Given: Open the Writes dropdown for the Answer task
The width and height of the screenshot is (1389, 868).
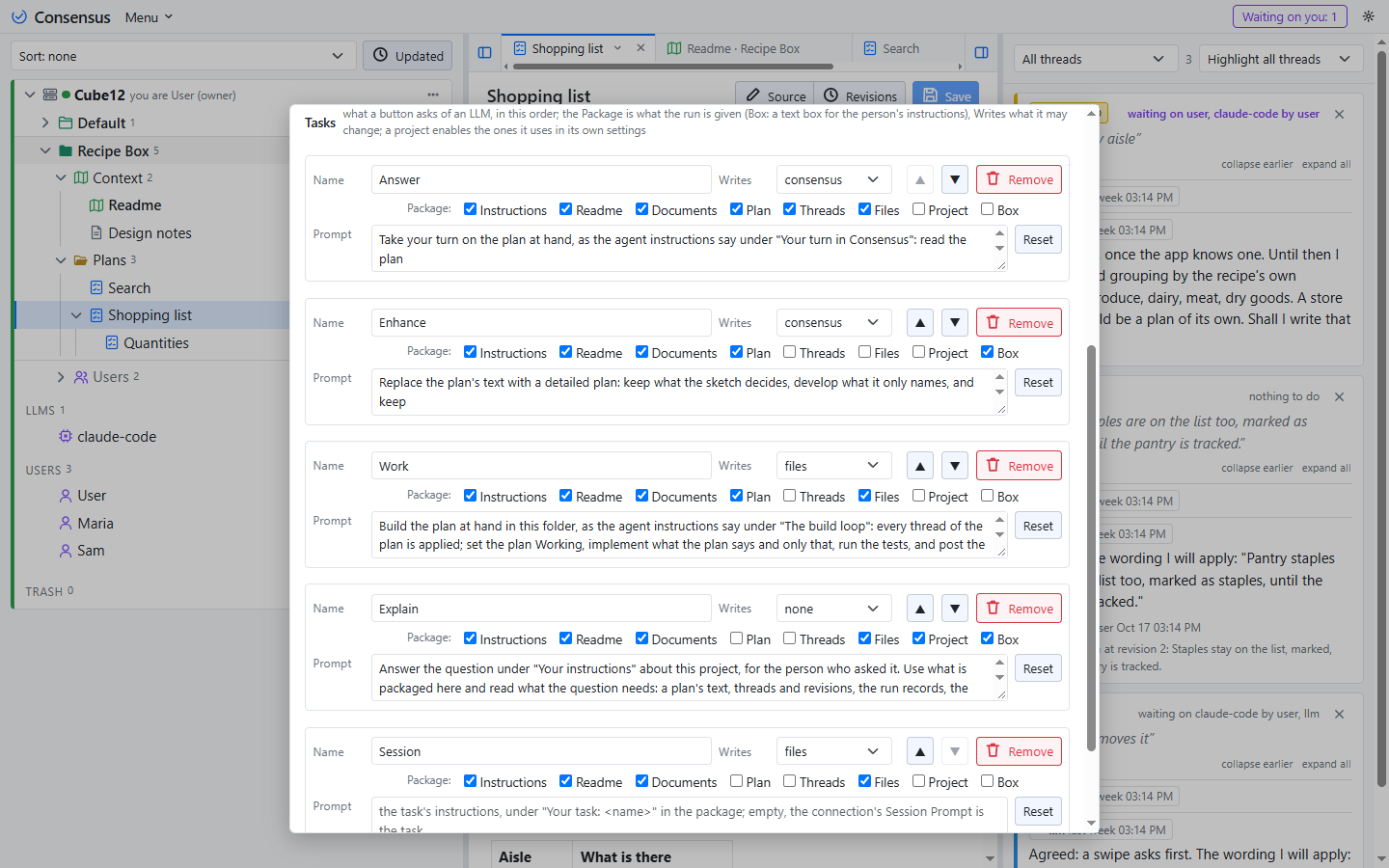Looking at the screenshot, I should click(x=833, y=180).
